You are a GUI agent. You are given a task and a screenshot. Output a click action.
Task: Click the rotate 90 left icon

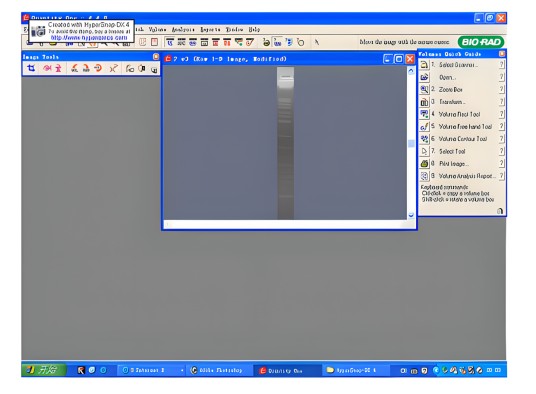[x=74, y=68]
